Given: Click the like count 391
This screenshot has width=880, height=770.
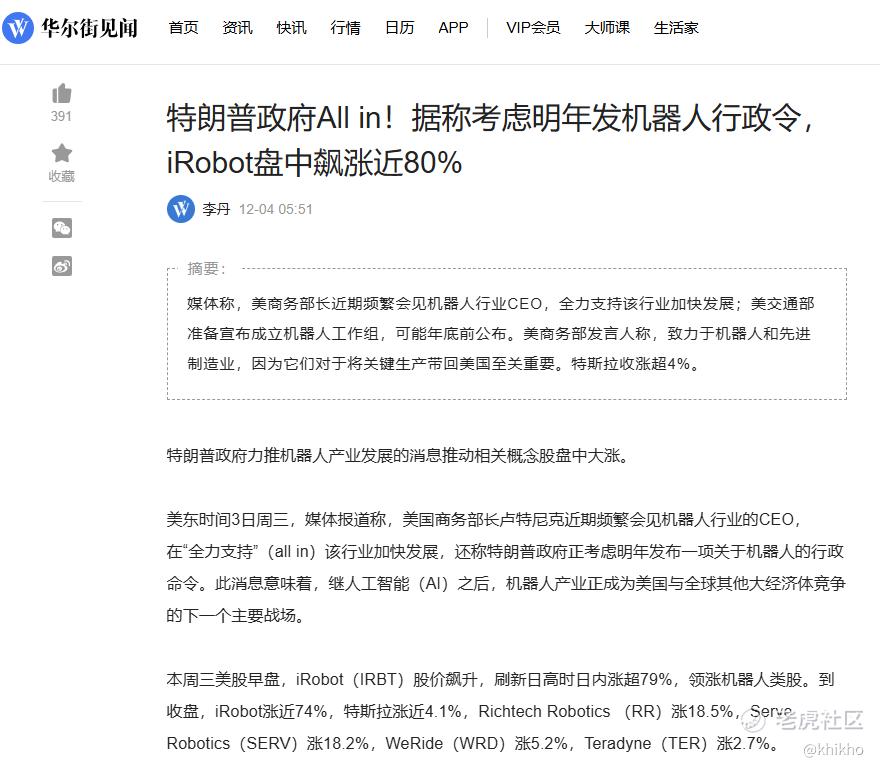Looking at the screenshot, I should tap(61, 116).
